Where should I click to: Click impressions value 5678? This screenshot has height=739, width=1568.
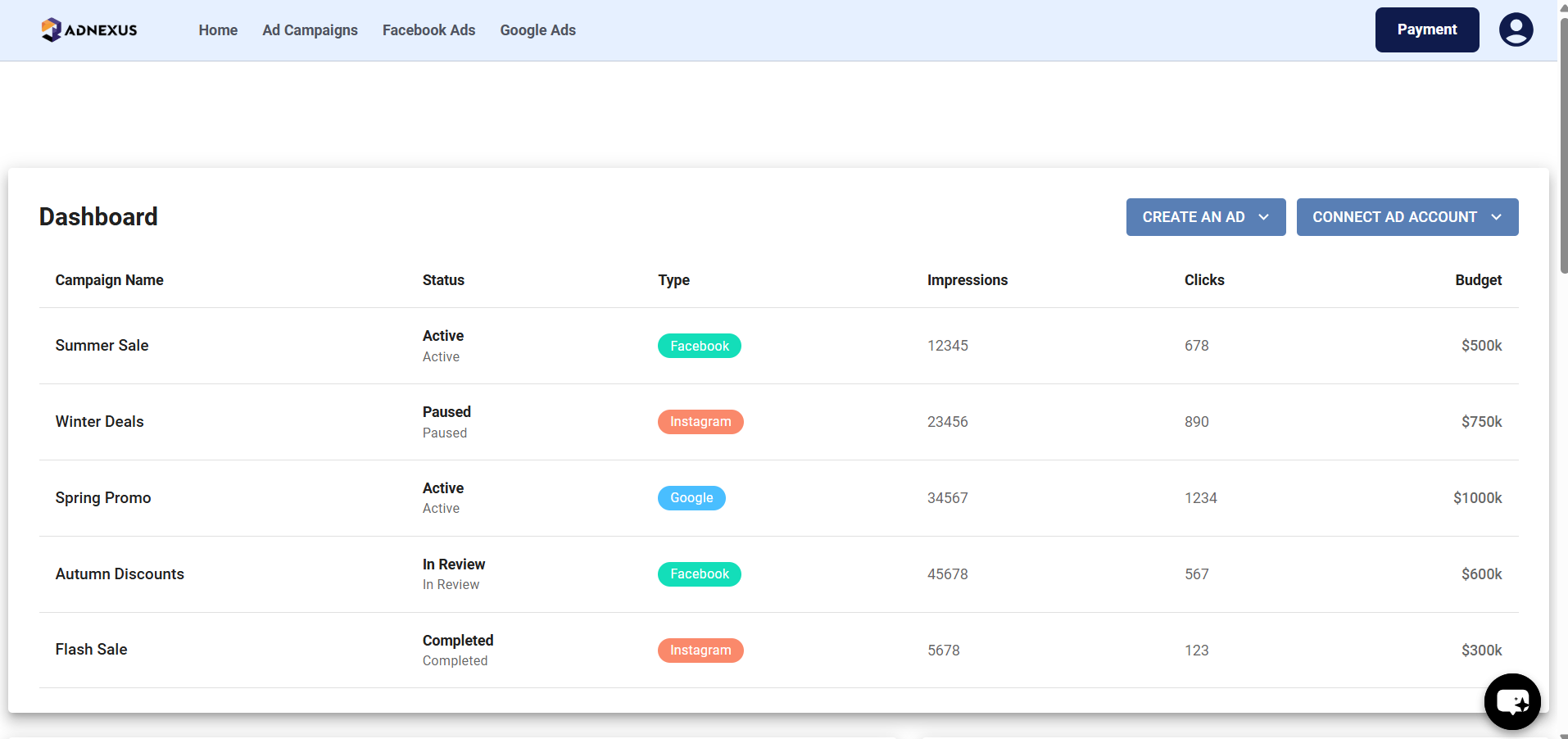click(943, 651)
